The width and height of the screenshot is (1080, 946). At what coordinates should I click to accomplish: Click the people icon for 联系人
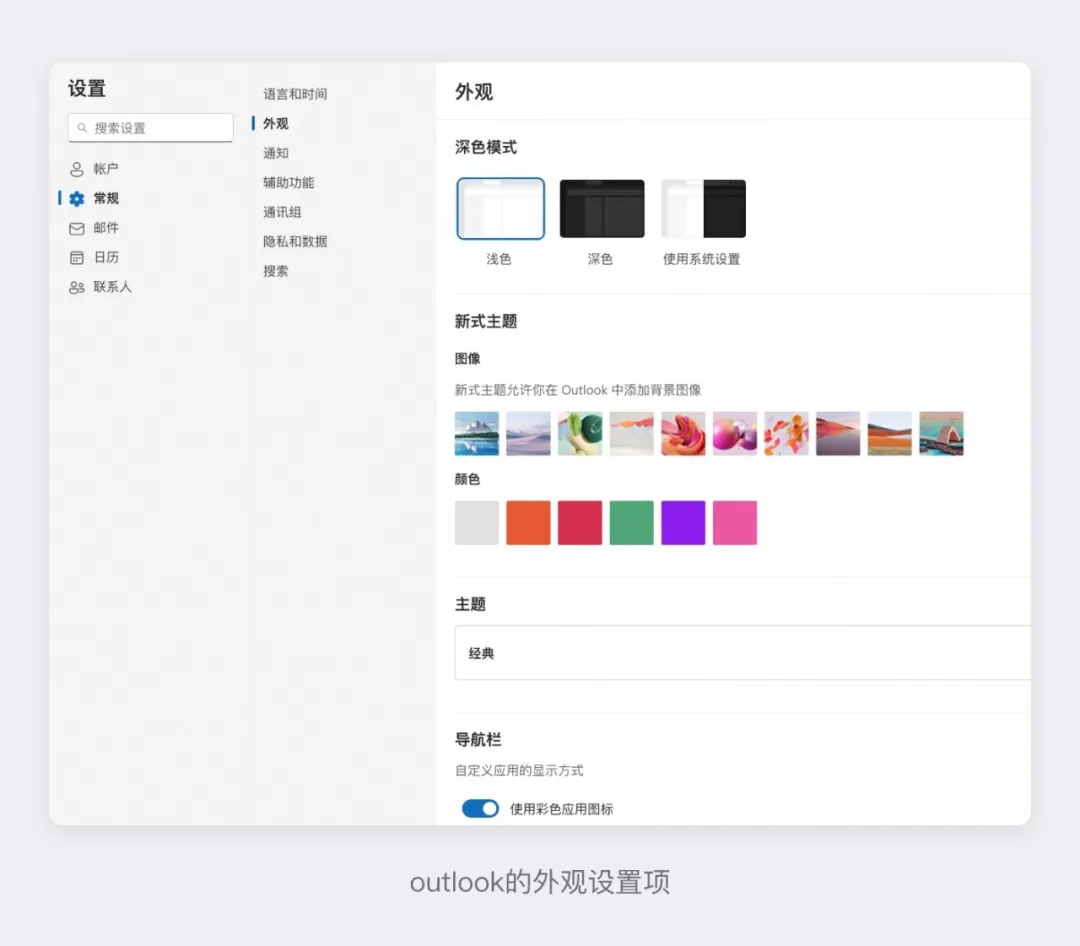[x=76, y=287]
